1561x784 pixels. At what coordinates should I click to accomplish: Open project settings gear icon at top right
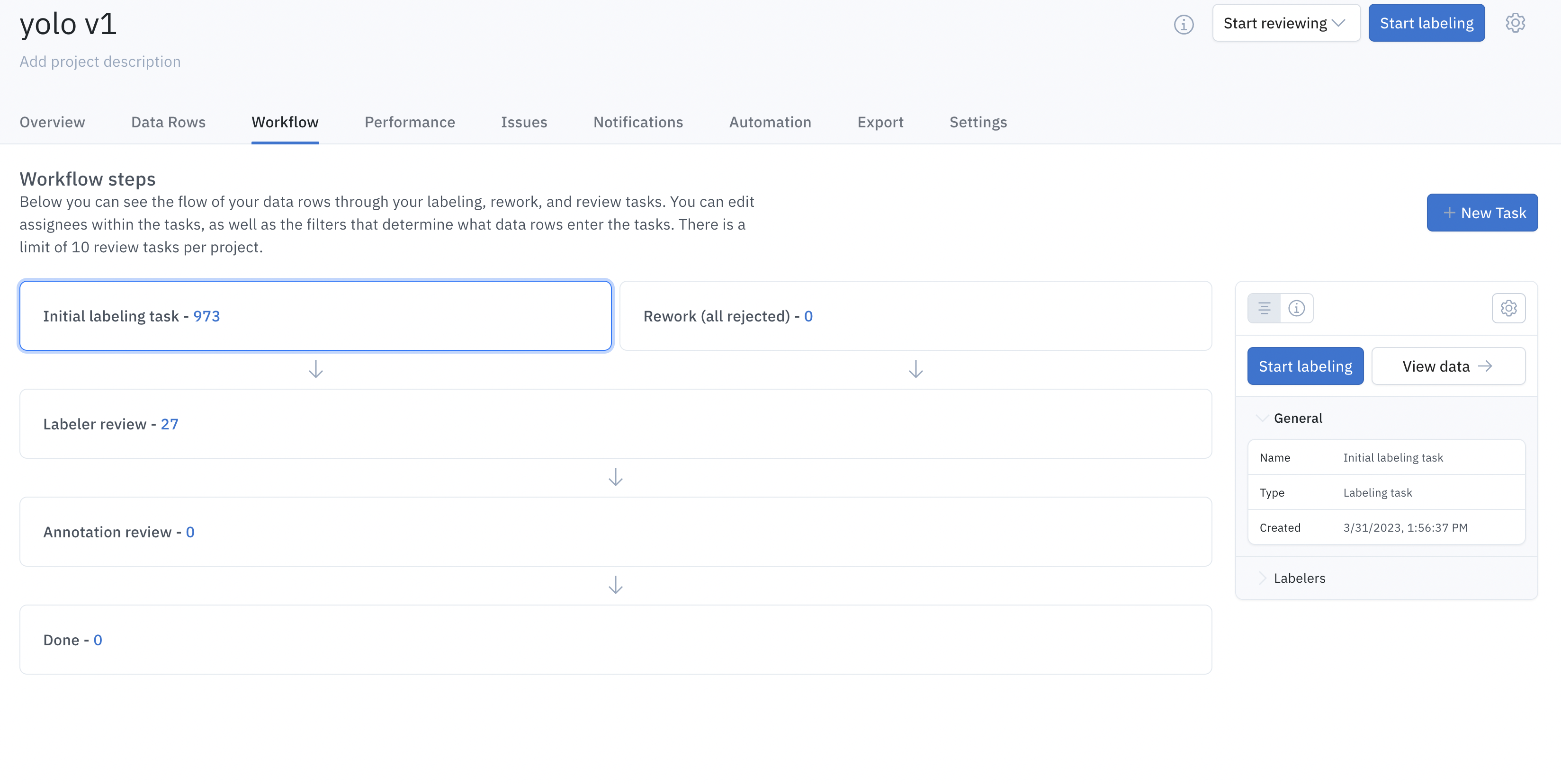click(x=1515, y=23)
